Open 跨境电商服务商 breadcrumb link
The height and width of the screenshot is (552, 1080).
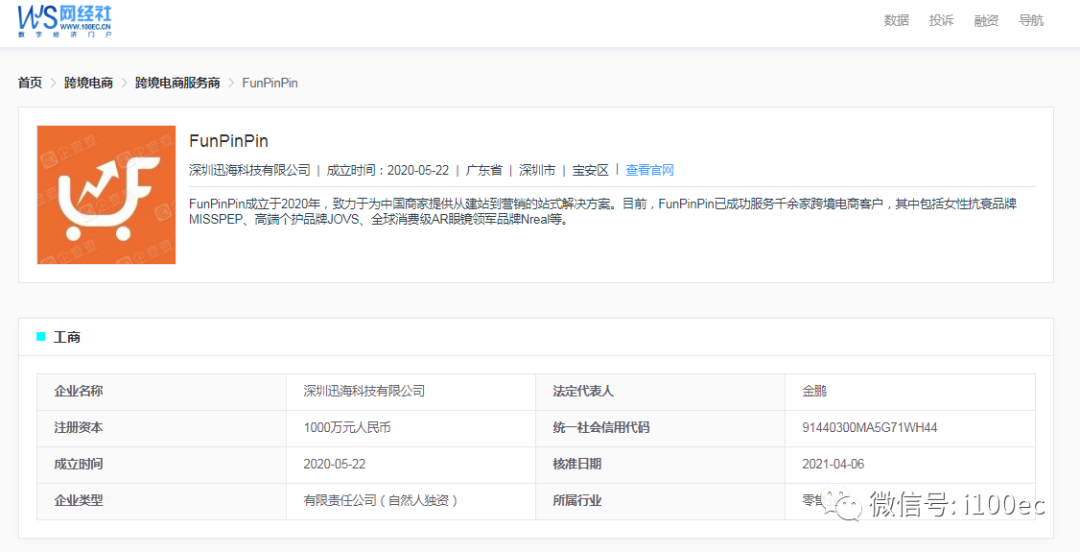tap(177, 83)
